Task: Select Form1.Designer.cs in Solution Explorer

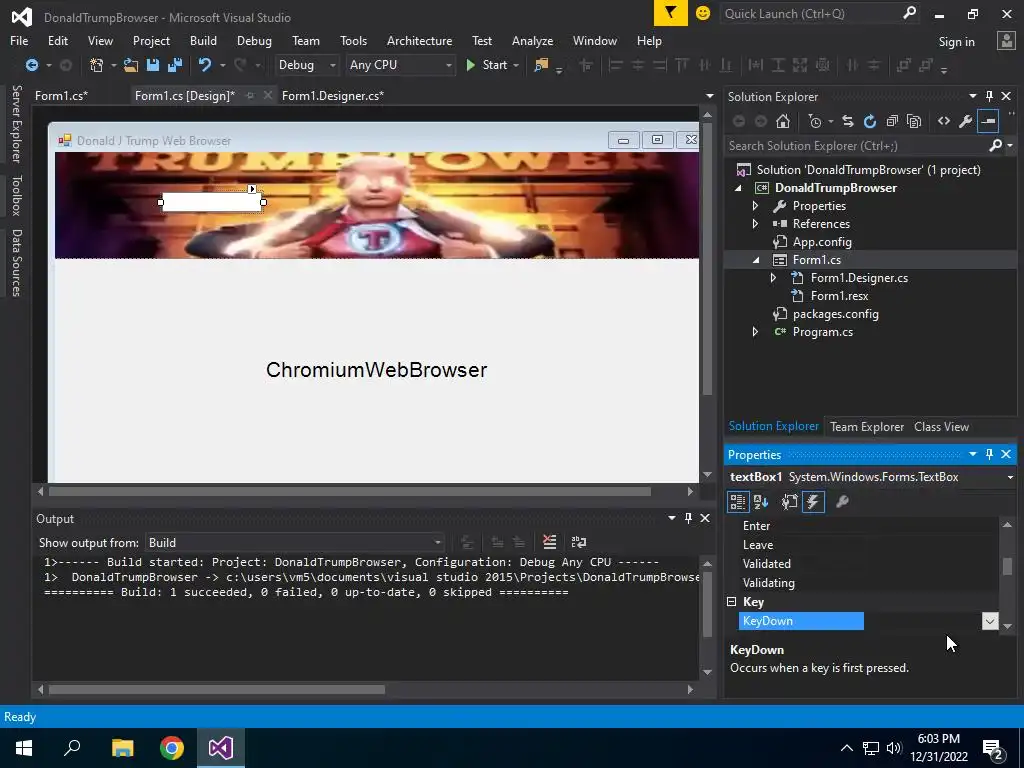Action: [859, 278]
